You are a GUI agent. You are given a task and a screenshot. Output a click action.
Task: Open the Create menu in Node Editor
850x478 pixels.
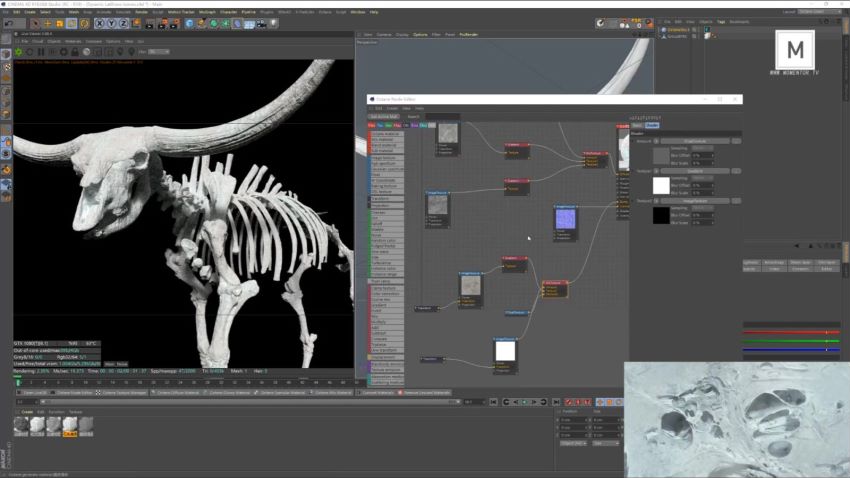(391, 108)
